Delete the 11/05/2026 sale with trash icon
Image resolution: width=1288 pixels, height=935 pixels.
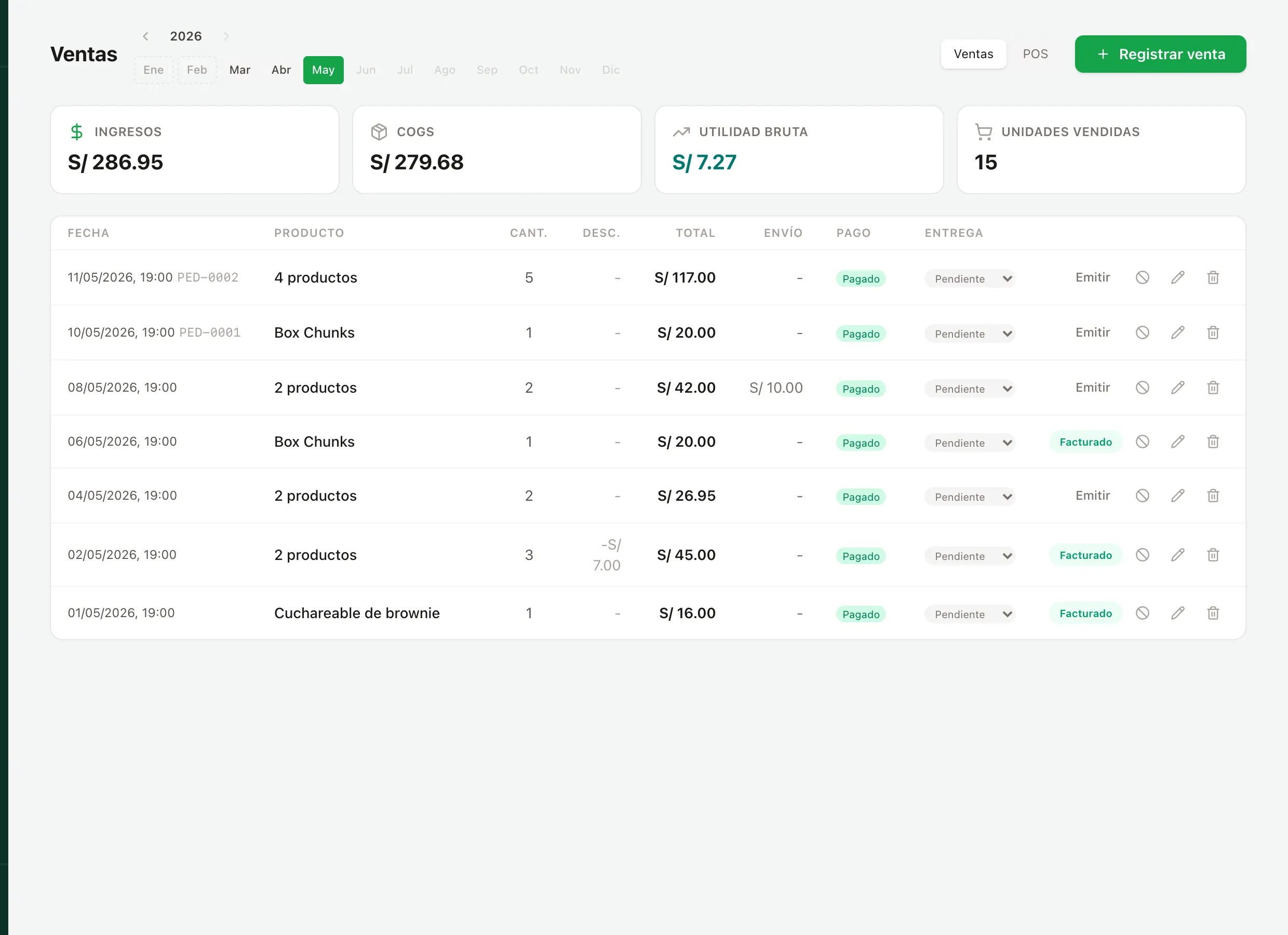pyautogui.click(x=1213, y=277)
